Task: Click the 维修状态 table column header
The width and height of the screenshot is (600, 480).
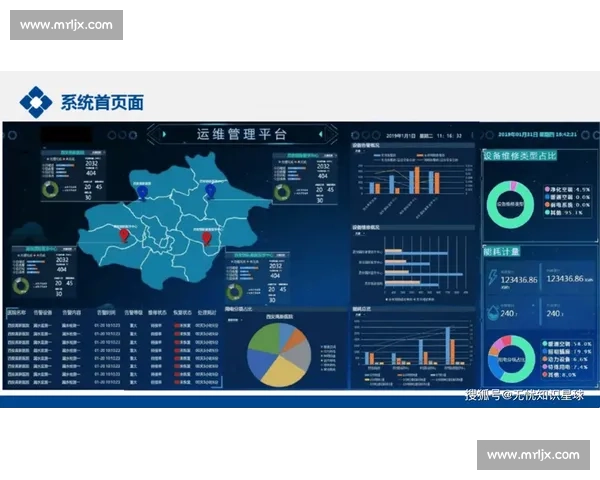Action: (x=157, y=312)
